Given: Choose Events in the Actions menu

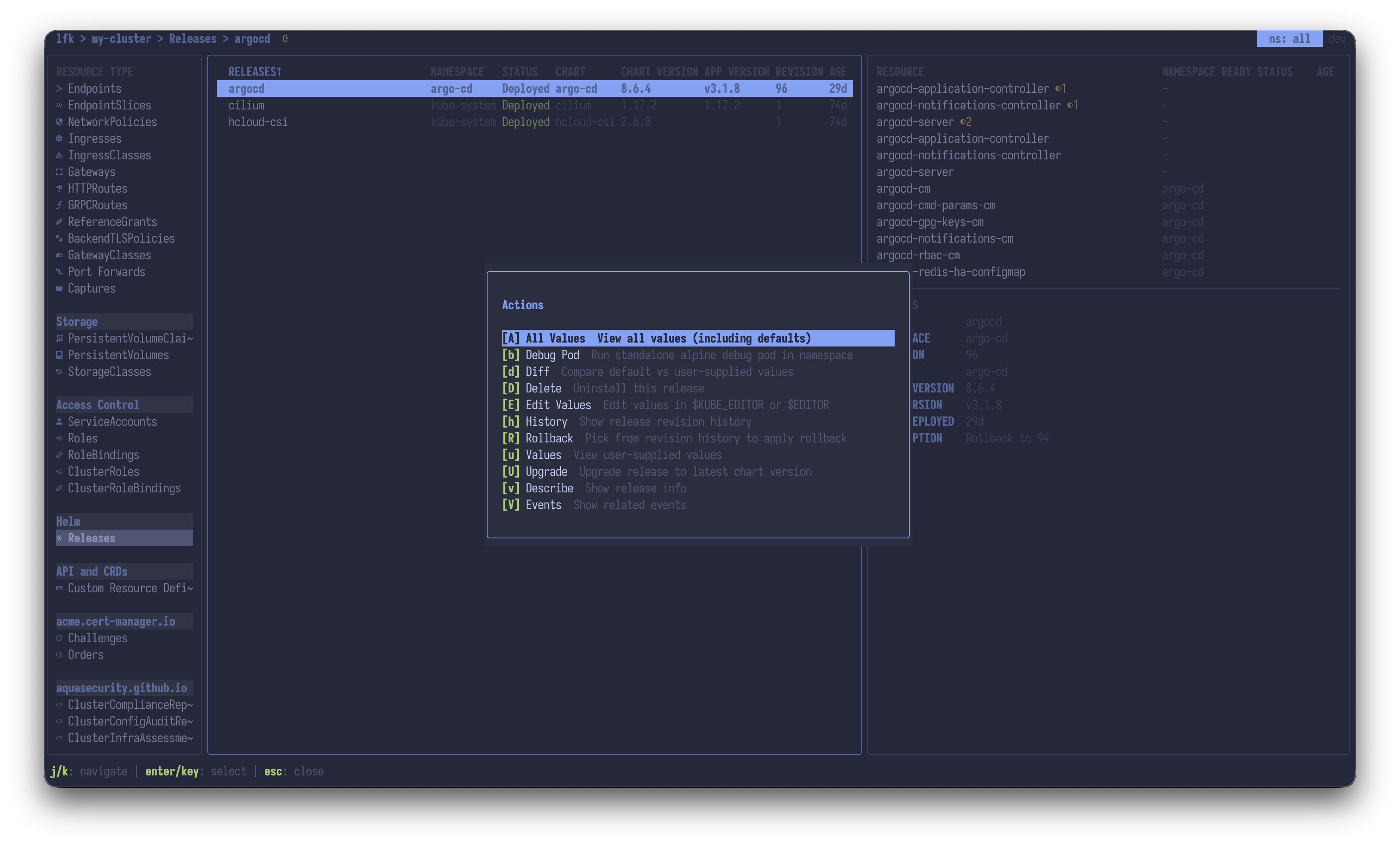Looking at the screenshot, I should [698, 505].
